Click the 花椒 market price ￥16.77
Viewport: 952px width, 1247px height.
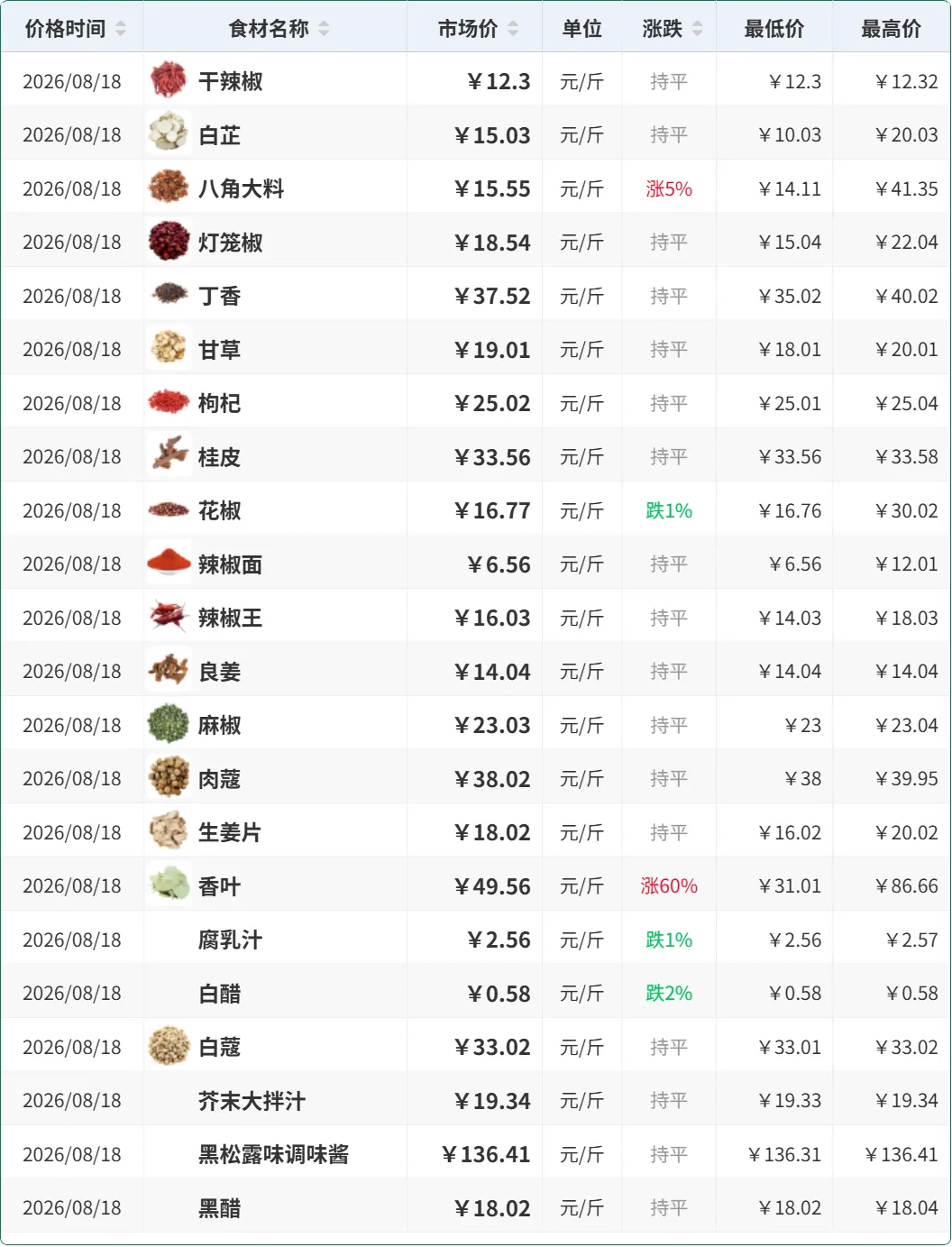(492, 510)
